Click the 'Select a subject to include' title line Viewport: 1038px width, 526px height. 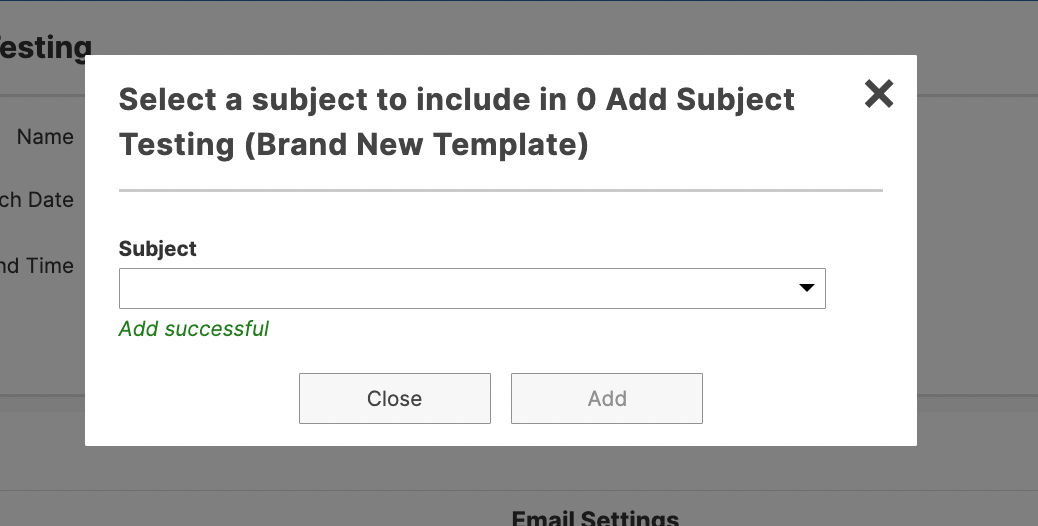pyautogui.click(x=457, y=99)
